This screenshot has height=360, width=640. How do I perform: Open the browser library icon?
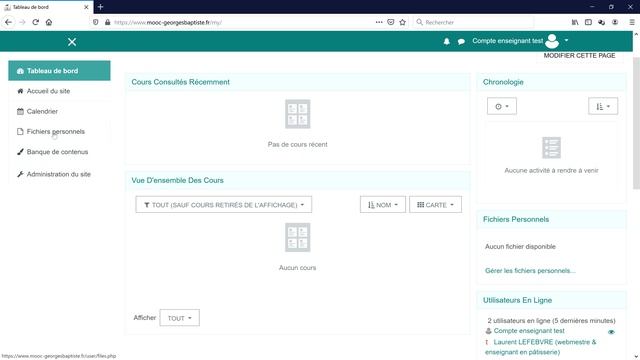575,22
